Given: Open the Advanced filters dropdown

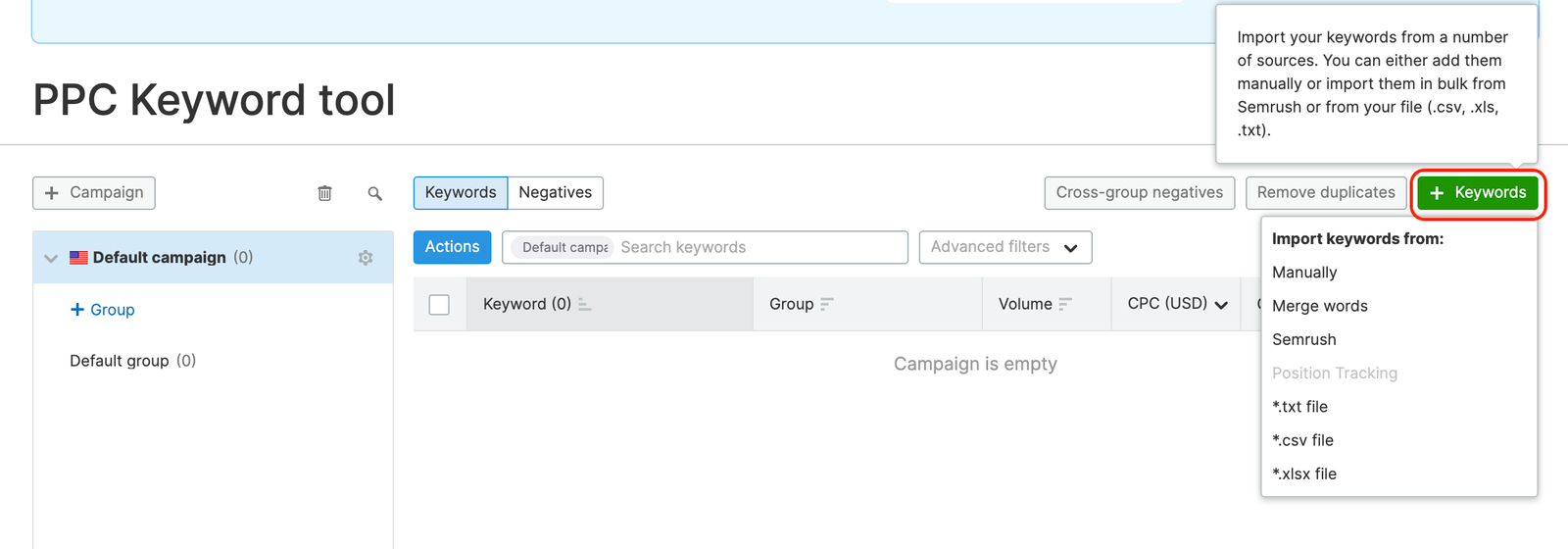Looking at the screenshot, I should pyautogui.click(x=1005, y=247).
